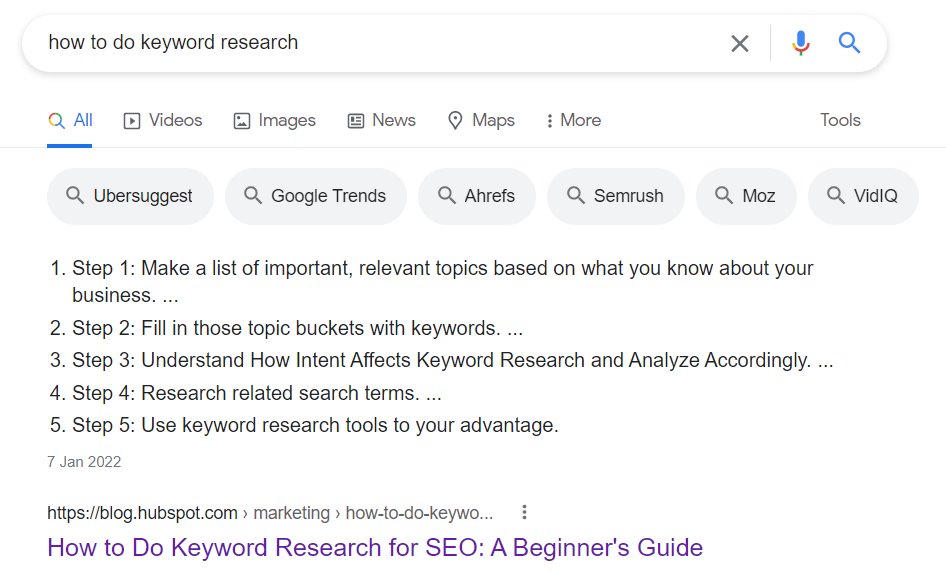Choose the Ahrefs related search chip
The image size is (946, 572).
click(477, 196)
